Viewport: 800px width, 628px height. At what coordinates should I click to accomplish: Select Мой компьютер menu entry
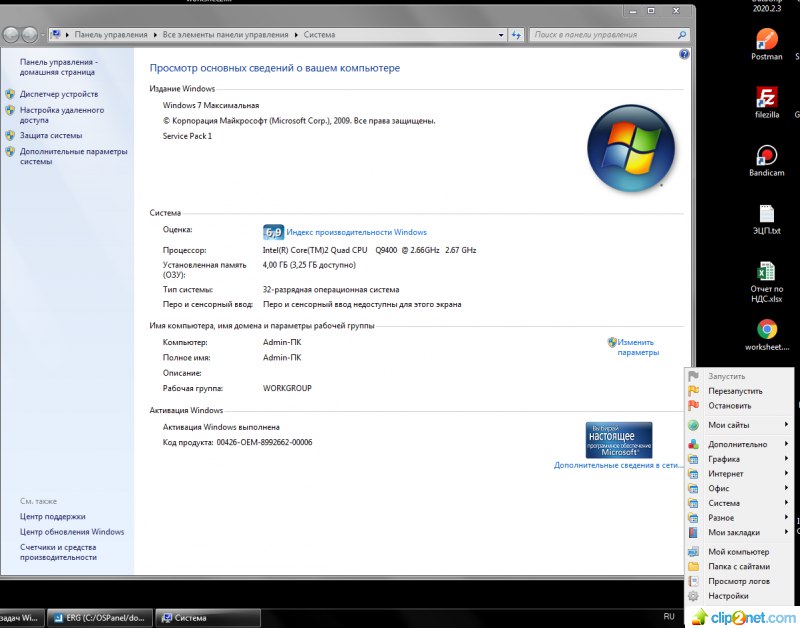[739, 551]
